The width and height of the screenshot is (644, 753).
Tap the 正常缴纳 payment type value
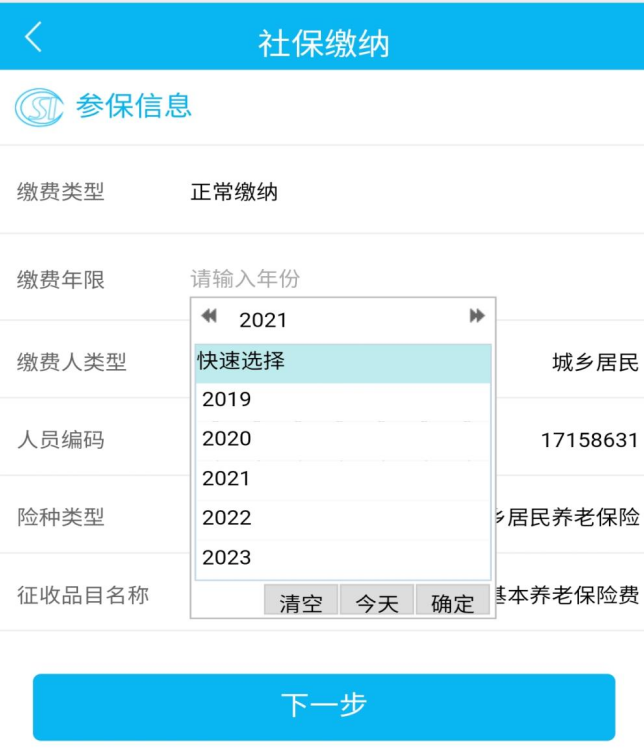(x=234, y=192)
